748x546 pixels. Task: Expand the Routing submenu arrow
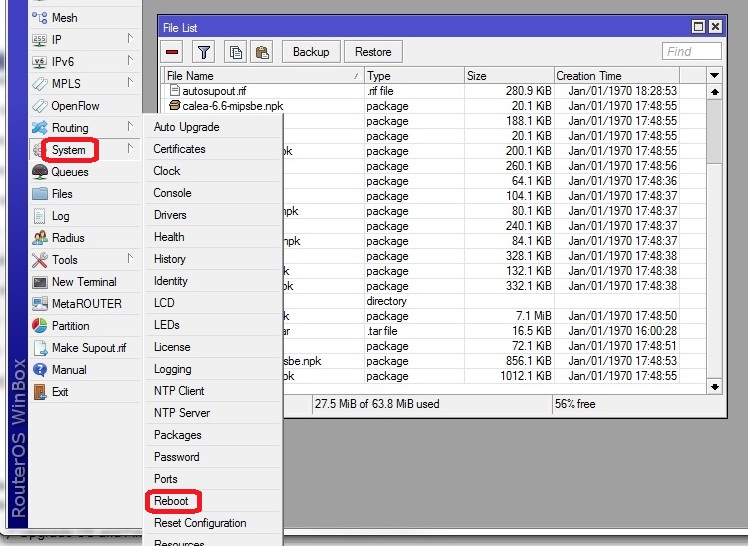(x=130, y=127)
